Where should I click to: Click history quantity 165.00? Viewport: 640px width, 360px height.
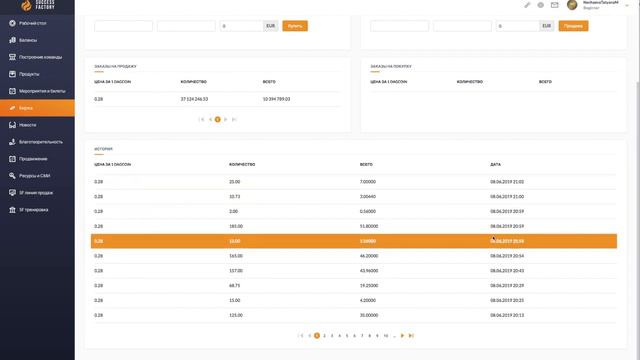(x=236, y=256)
